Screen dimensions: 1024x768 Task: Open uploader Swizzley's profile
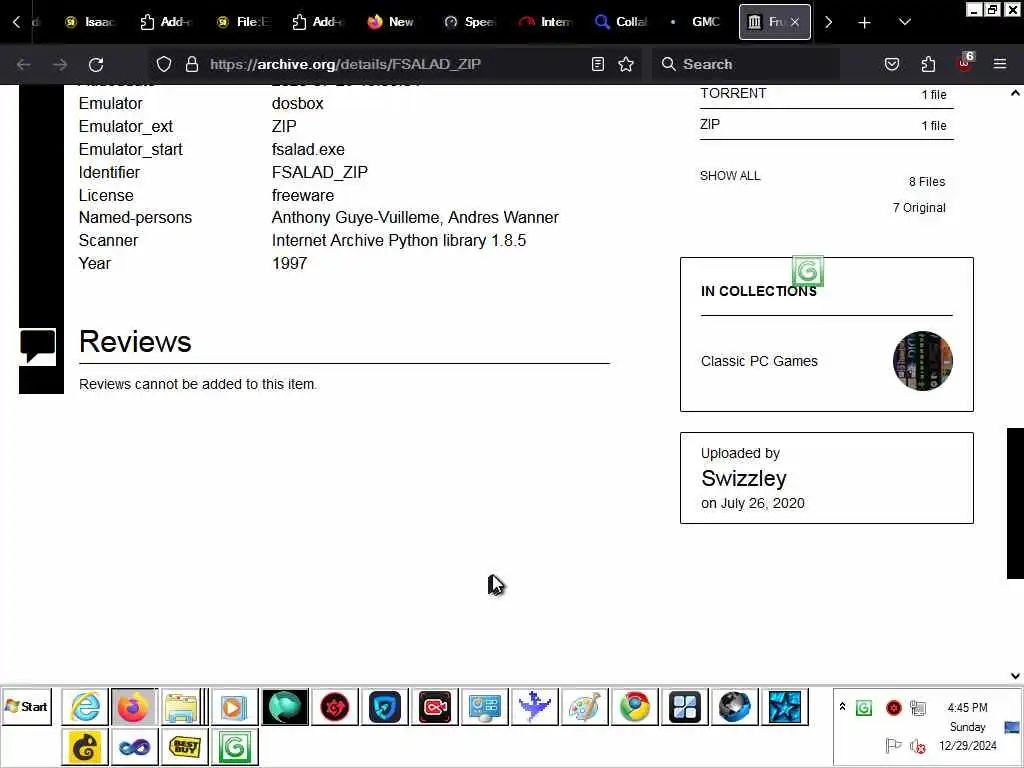coord(744,478)
